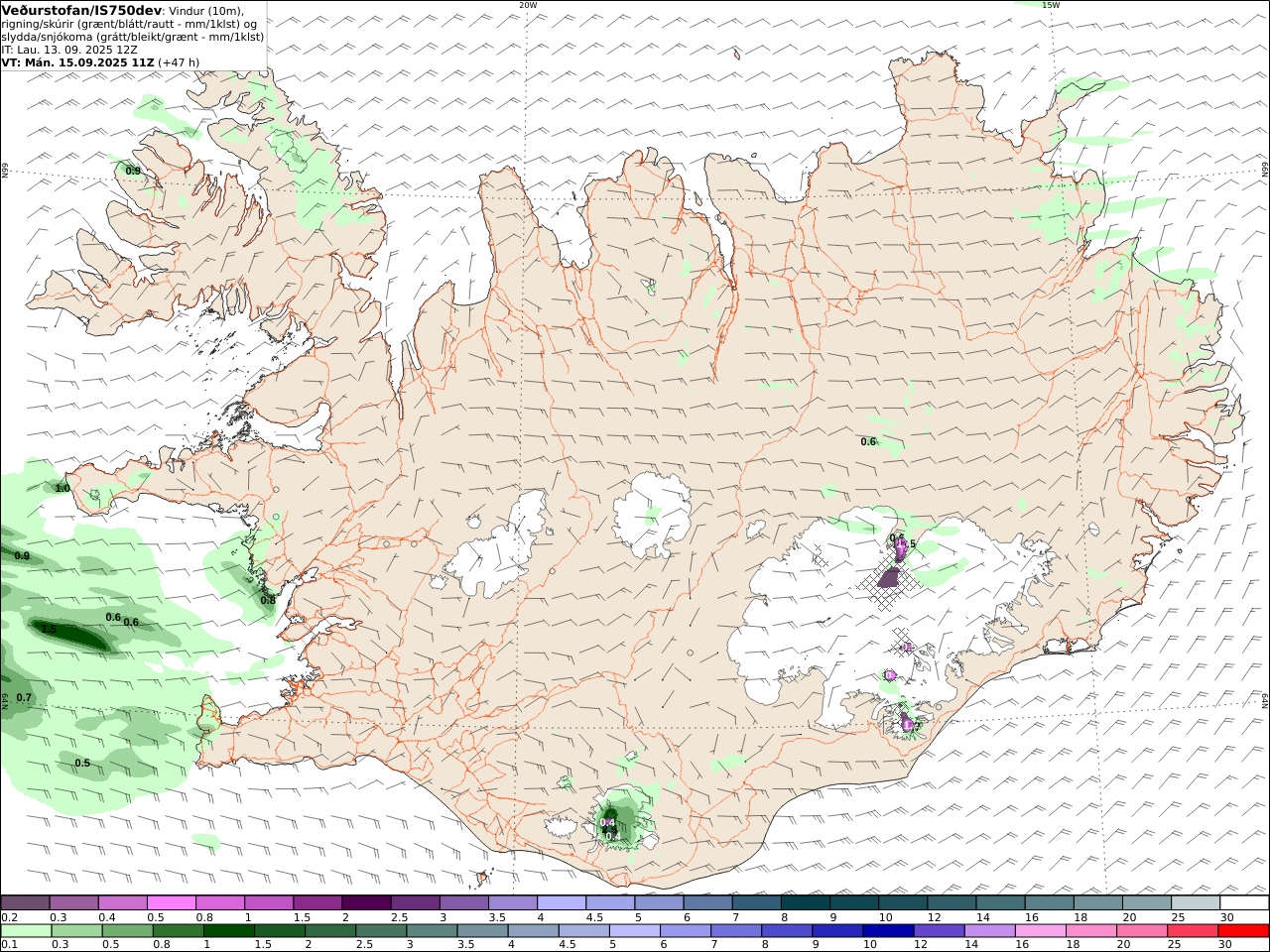Screen dimensions: 1270x952
Task: Click the '0.5' value in the southwest sea
Action: point(82,764)
